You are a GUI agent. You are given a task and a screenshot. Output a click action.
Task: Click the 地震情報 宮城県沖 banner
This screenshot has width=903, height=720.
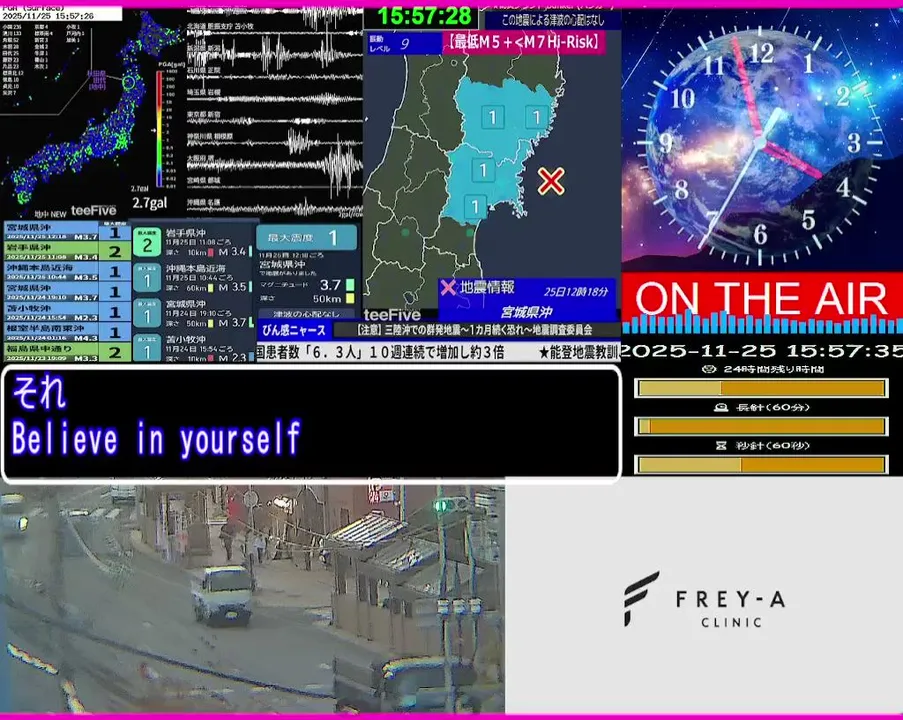pyautogui.click(x=527, y=300)
